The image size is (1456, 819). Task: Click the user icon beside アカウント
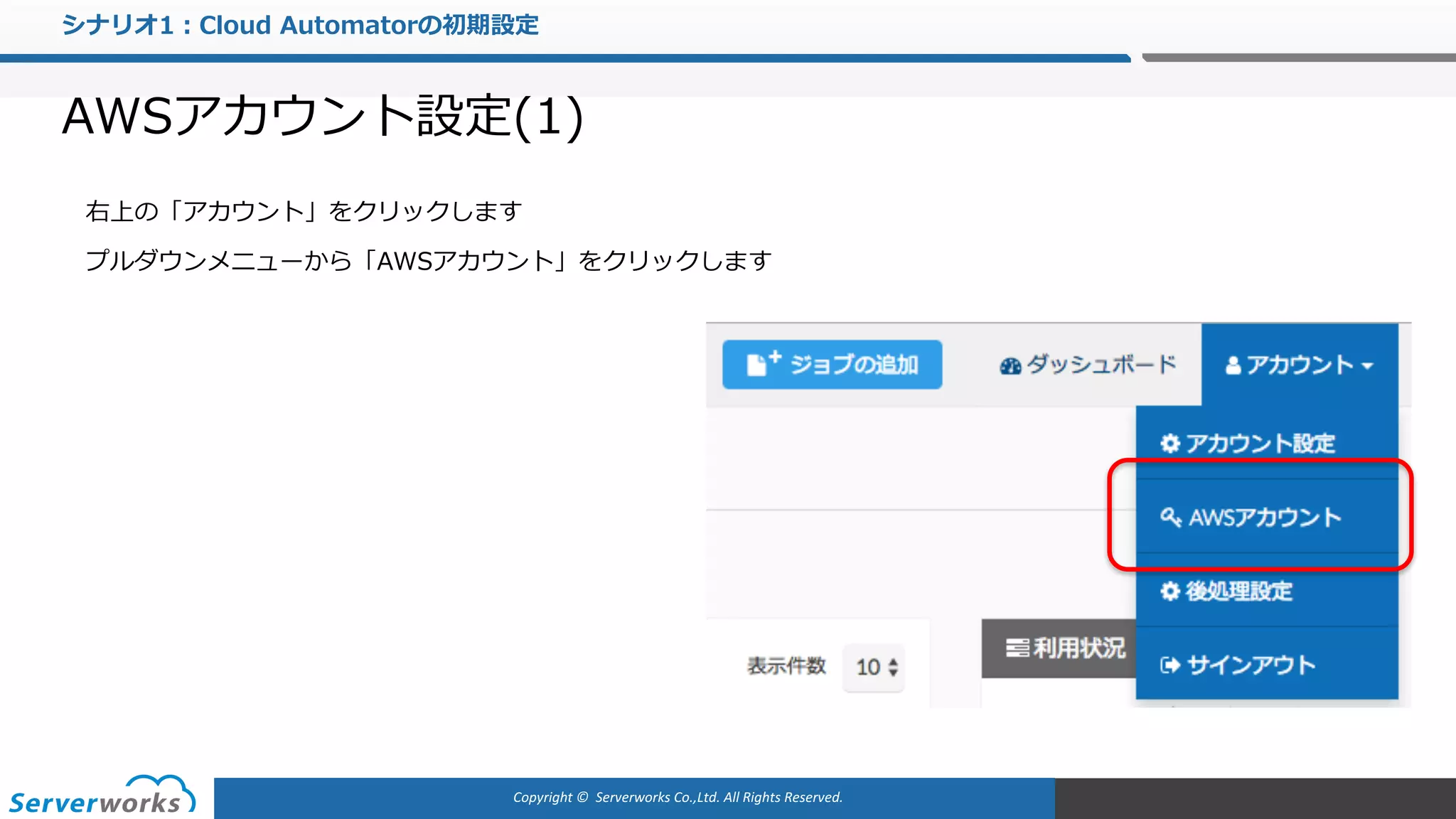coord(1233,365)
